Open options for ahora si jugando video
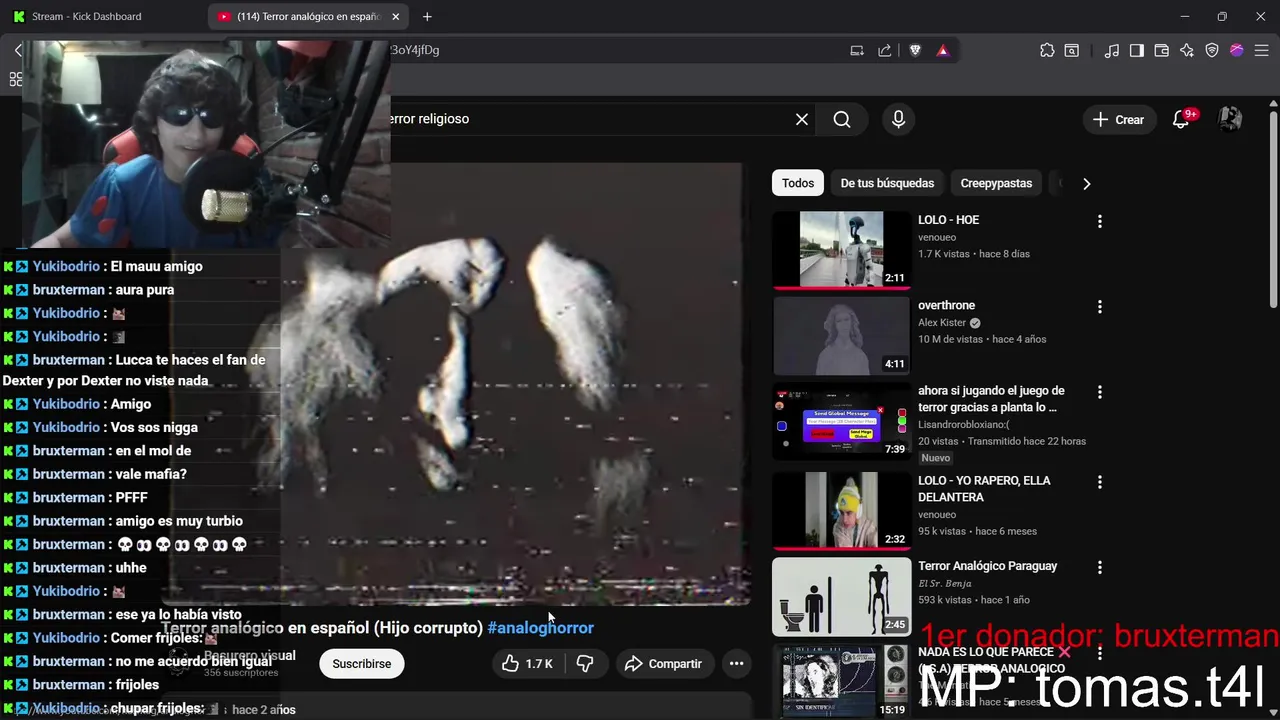 pyautogui.click(x=1100, y=392)
